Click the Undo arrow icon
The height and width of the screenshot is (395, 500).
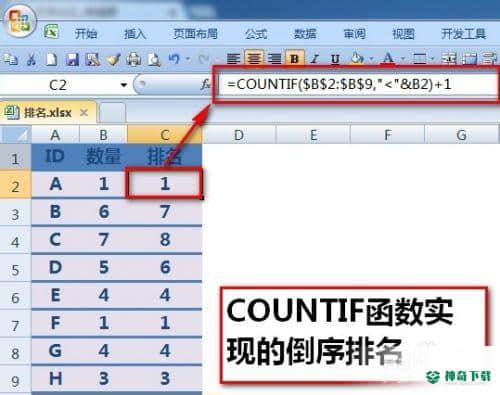click(x=174, y=59)
